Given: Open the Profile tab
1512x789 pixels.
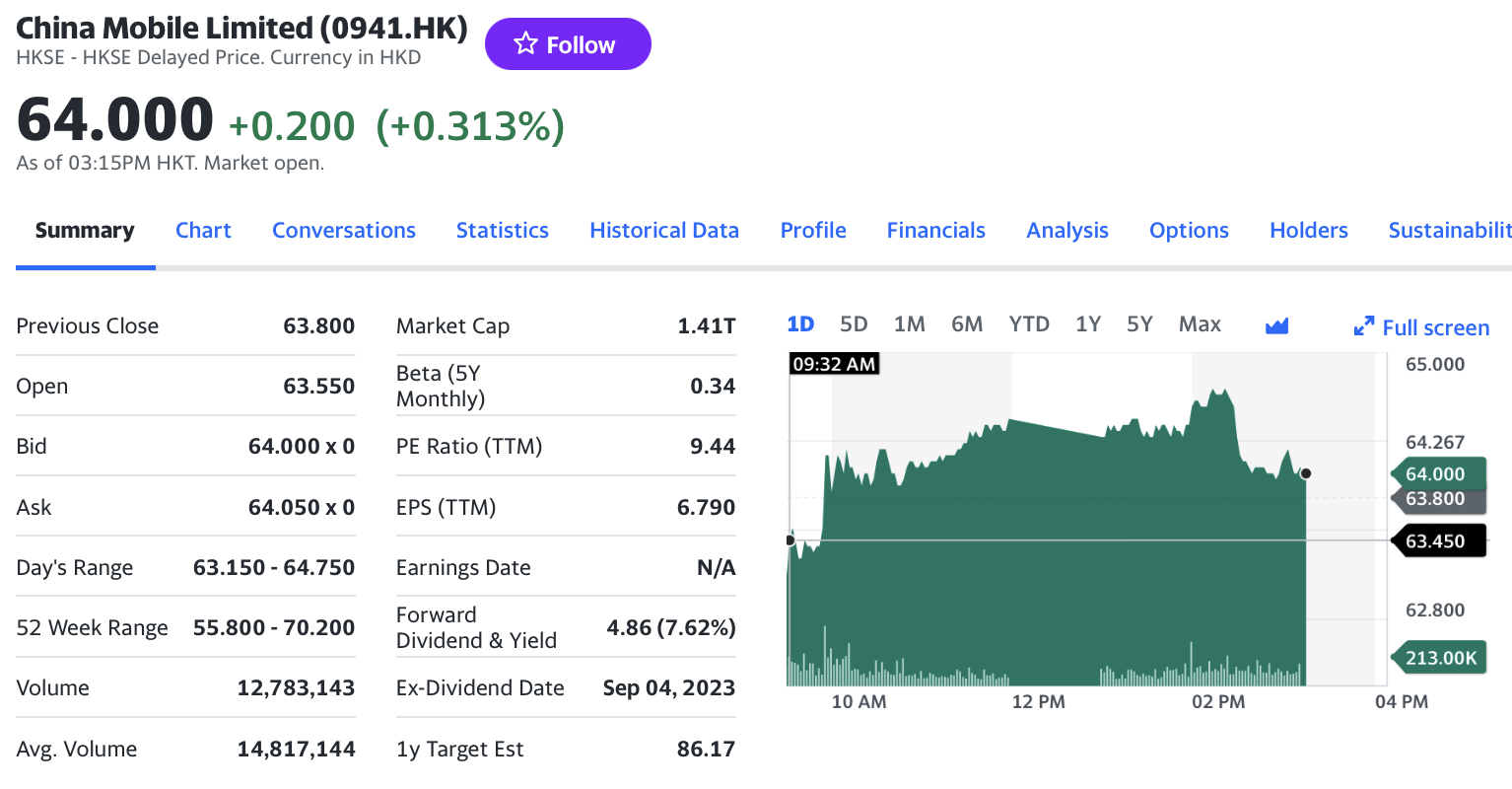Looking at the screenshot, I should (813, 231).
